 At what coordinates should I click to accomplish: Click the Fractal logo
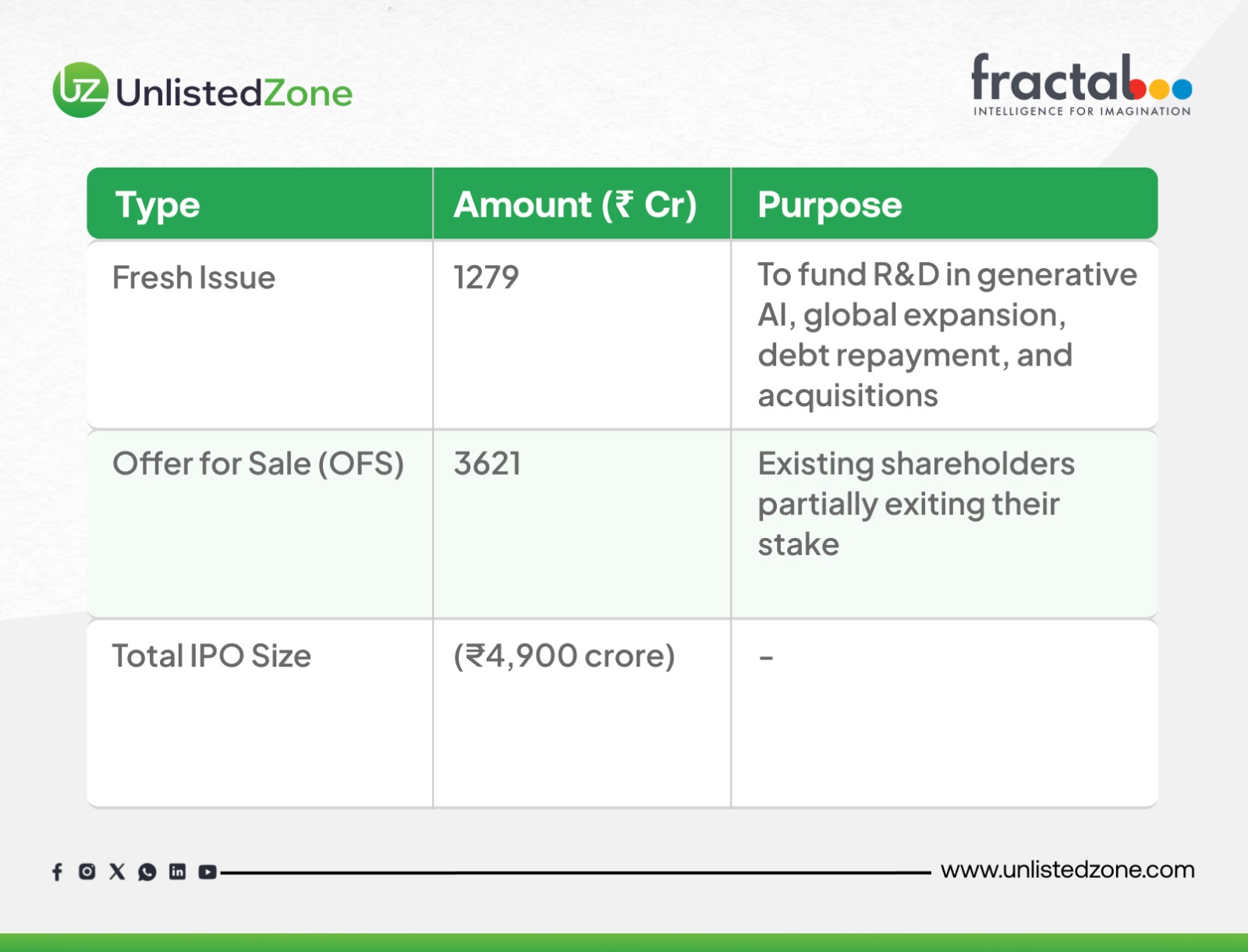[1081, 84]
